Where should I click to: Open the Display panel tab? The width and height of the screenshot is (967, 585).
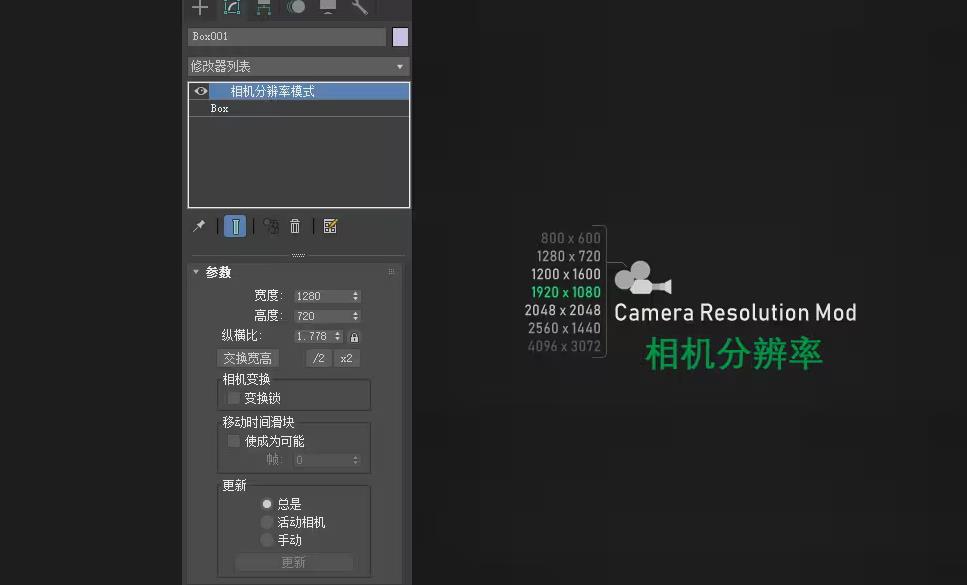[x=328, y=7]
